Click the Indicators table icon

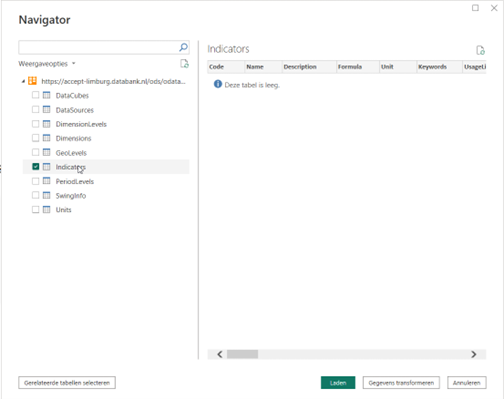coord(47,167)
